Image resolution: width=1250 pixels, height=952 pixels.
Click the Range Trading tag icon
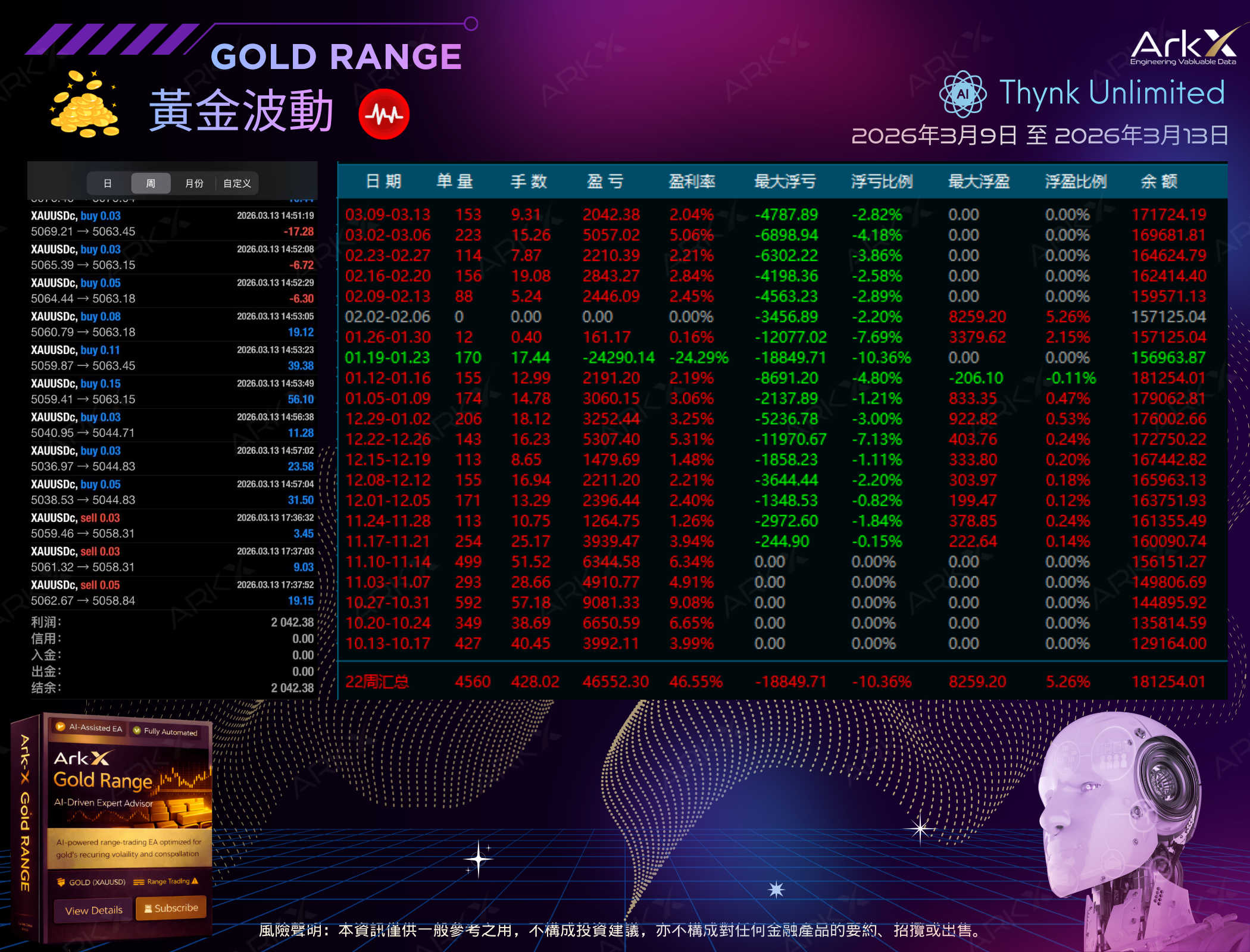[x=139, y=882]
